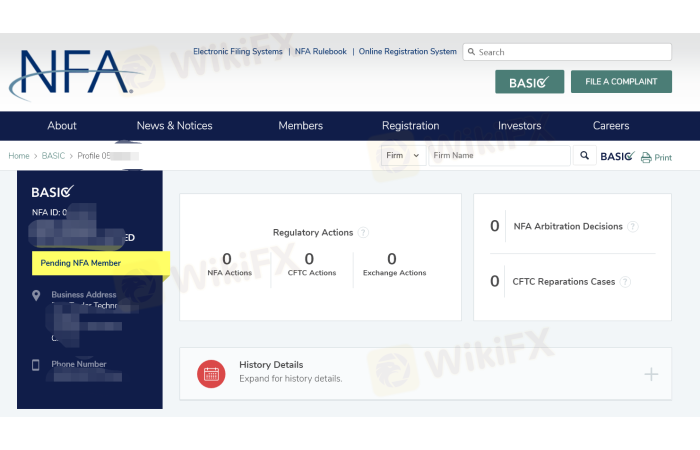
Task: Click the green BASIC button
Action: click(x=529, y=82)
